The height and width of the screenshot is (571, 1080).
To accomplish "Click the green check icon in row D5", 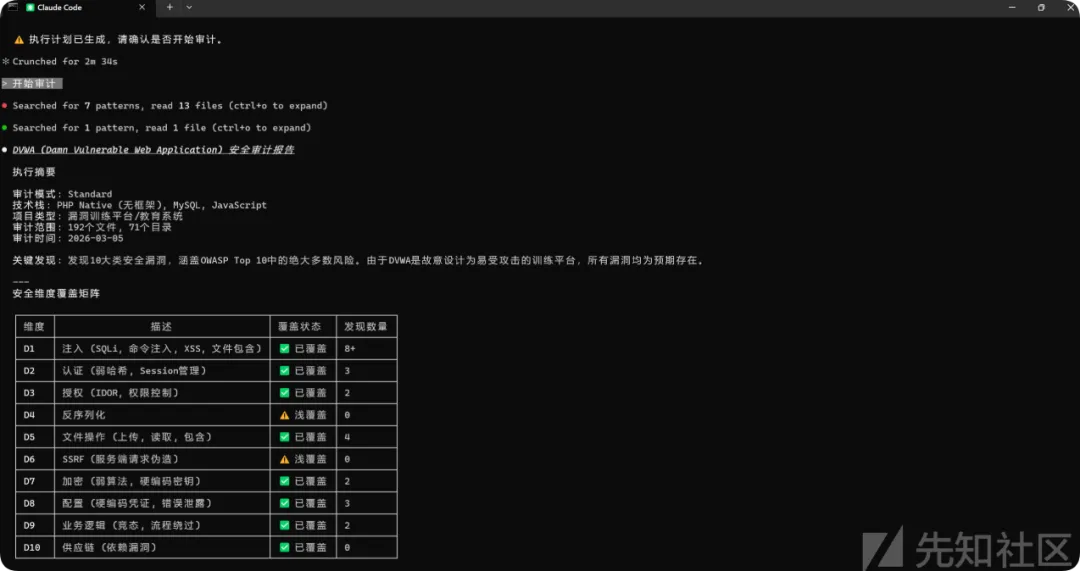I will [x=284, y=437].
